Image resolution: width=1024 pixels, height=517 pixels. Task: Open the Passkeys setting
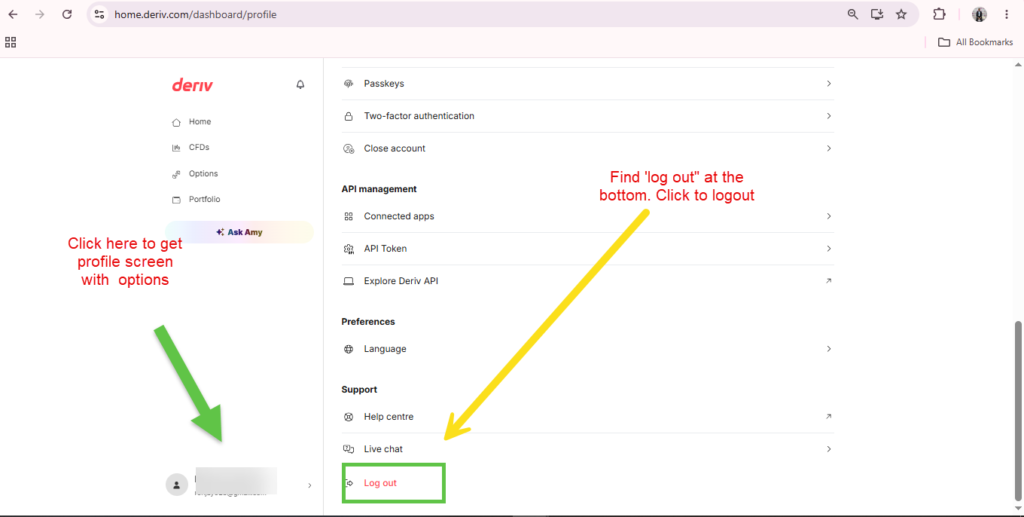click(588, 84)
